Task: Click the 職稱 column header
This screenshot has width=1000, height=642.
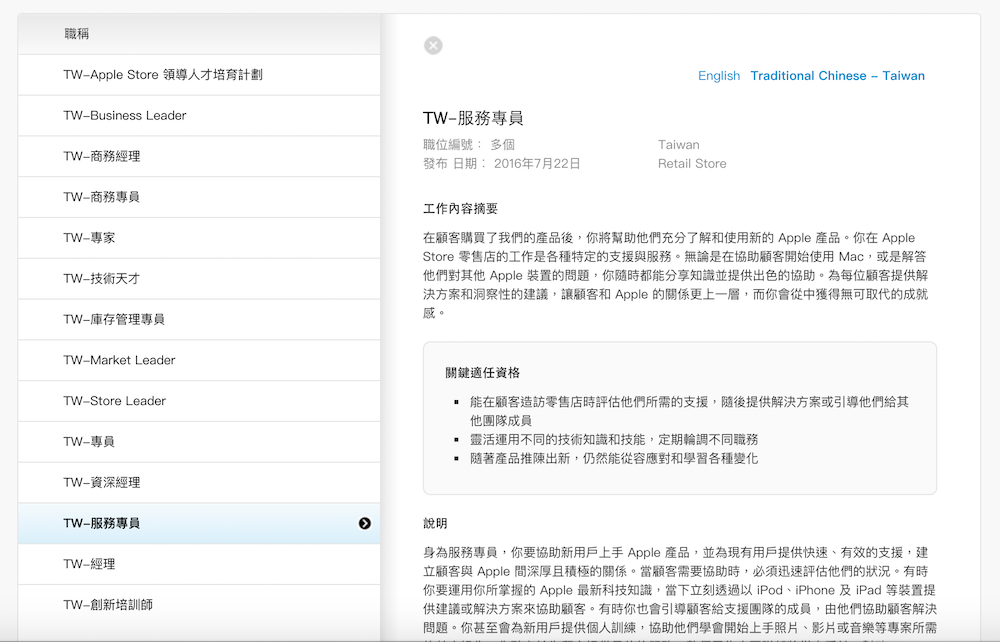Action: 77,34
